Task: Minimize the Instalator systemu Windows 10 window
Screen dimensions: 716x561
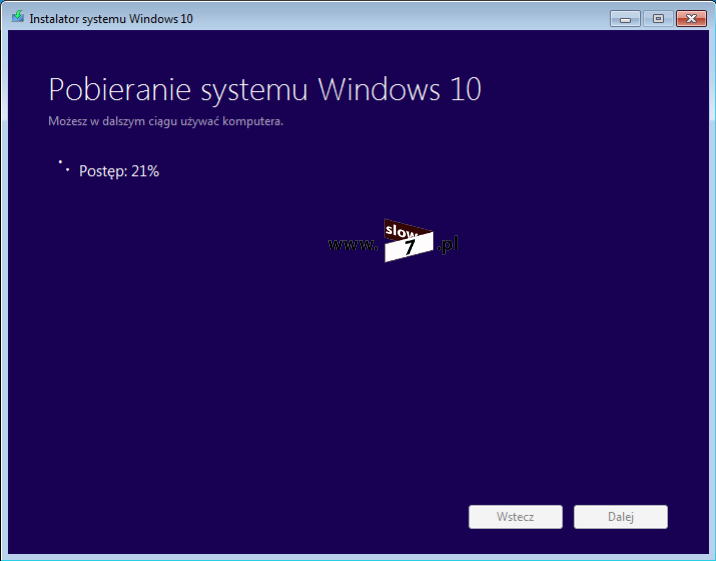Action: [x=625, y=19]
